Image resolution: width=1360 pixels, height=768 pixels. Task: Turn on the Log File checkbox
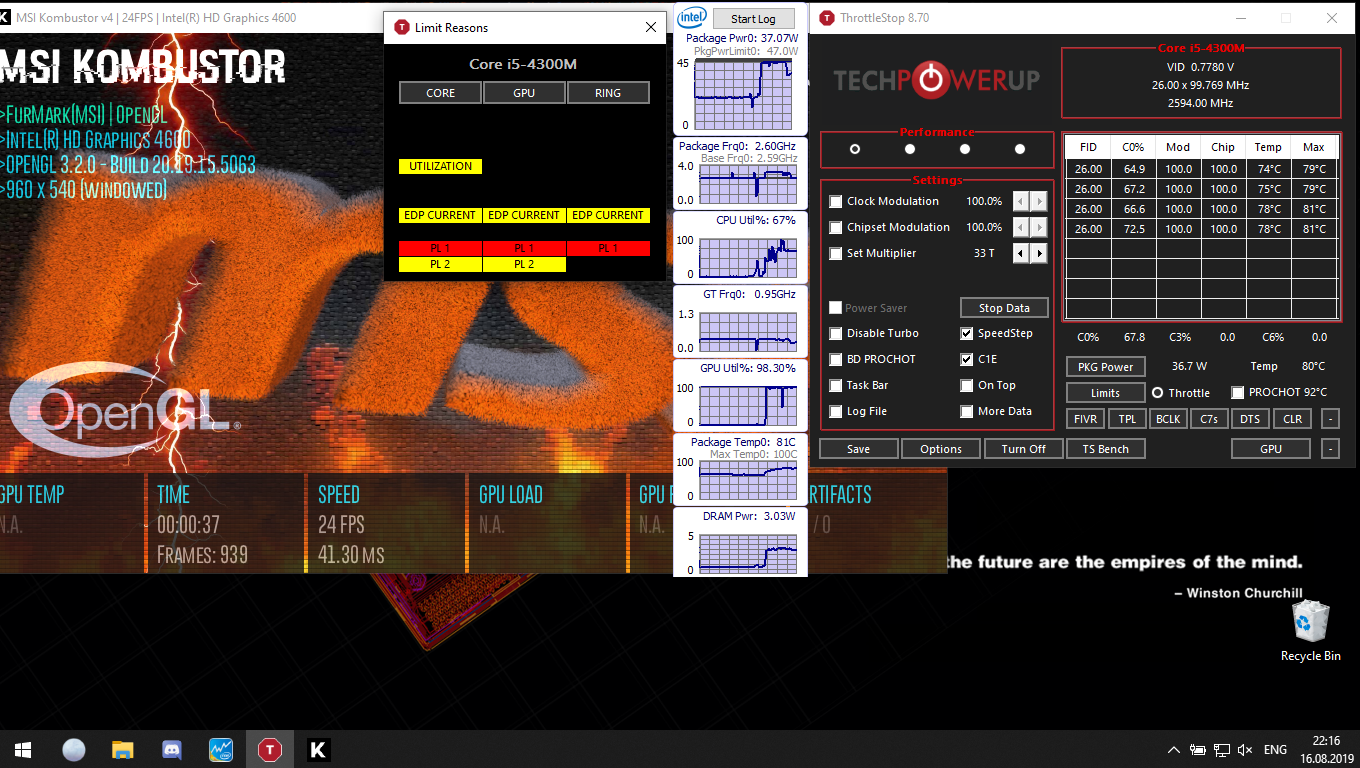click(x=836, y=411)
